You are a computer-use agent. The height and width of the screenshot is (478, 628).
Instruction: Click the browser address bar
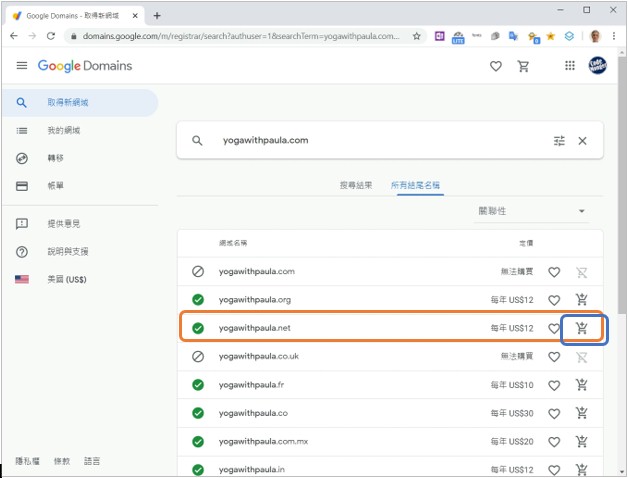(x=240, y=36)
